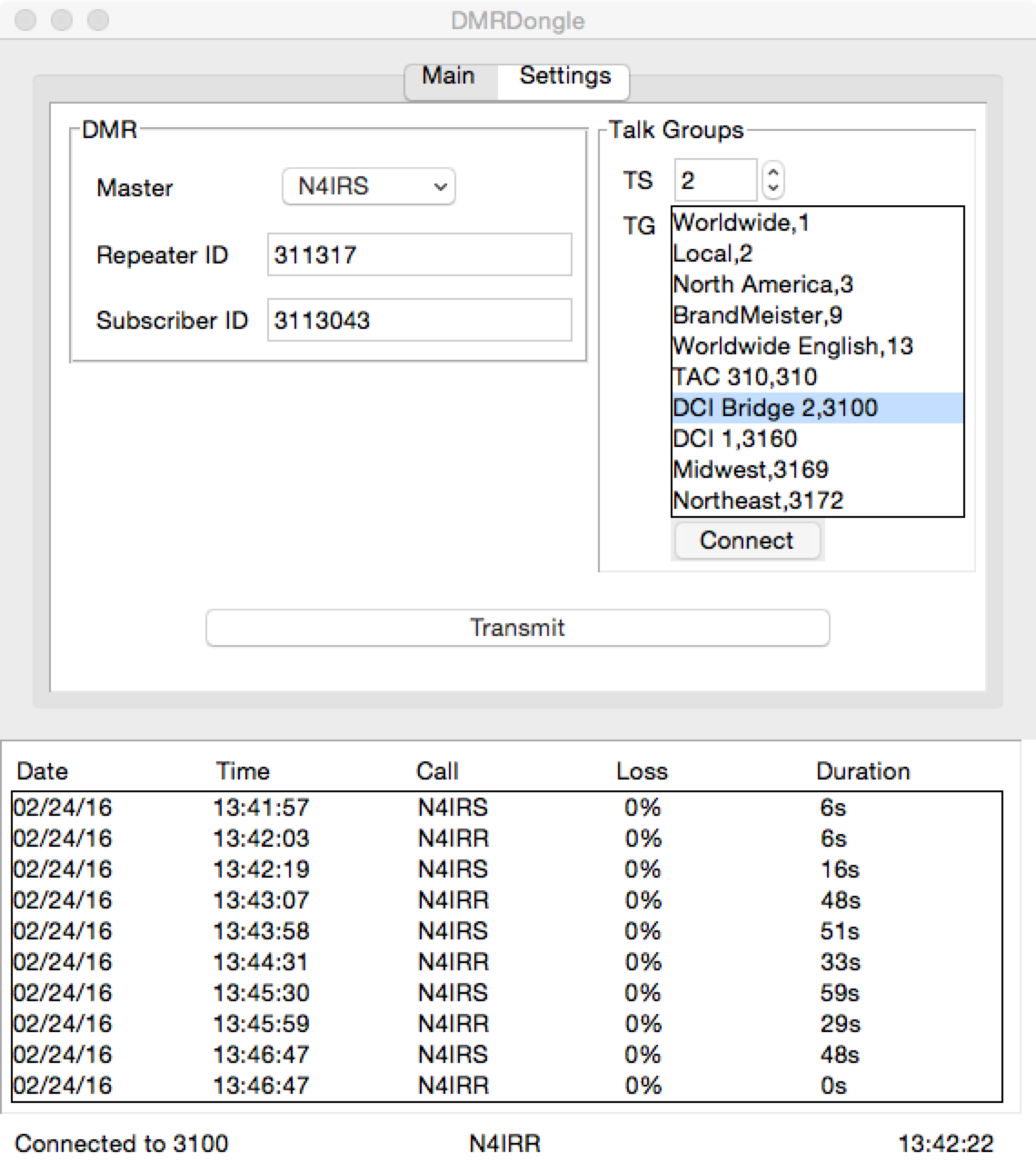Increment the TS stepper up arrow
This screenshot has width=1036, height=1172.
tap(772, 172)
